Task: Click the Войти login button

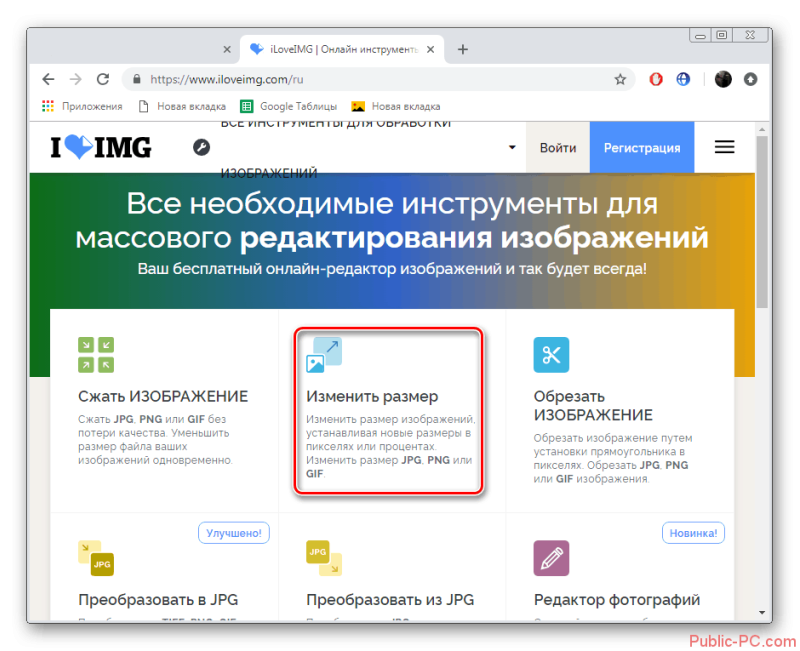Action: (558, 148)
